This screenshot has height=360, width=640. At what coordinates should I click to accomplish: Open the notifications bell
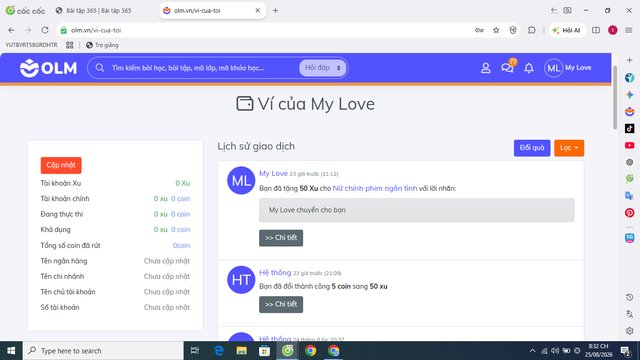point(529,68)
